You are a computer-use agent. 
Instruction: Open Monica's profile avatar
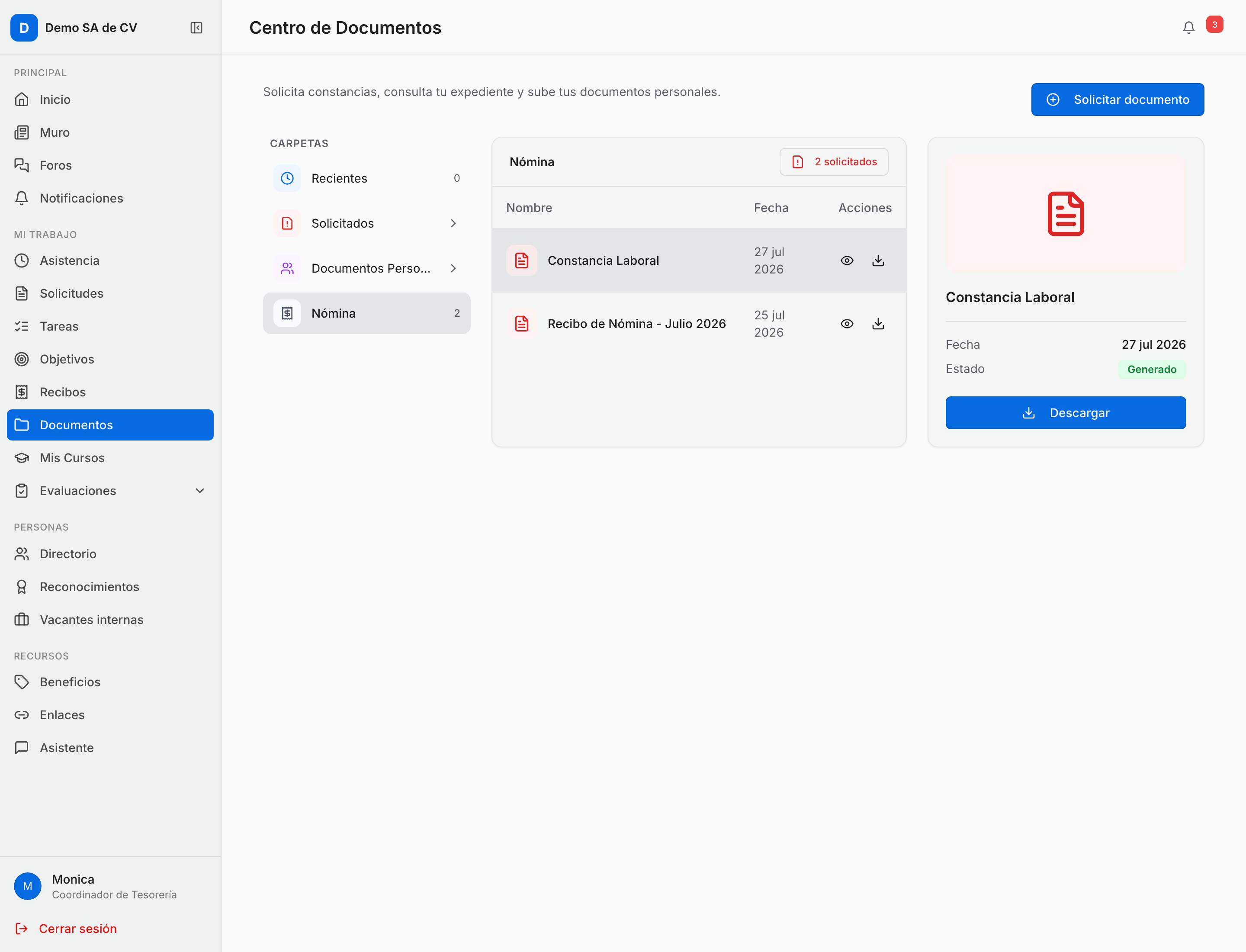(x=27, y=886)
